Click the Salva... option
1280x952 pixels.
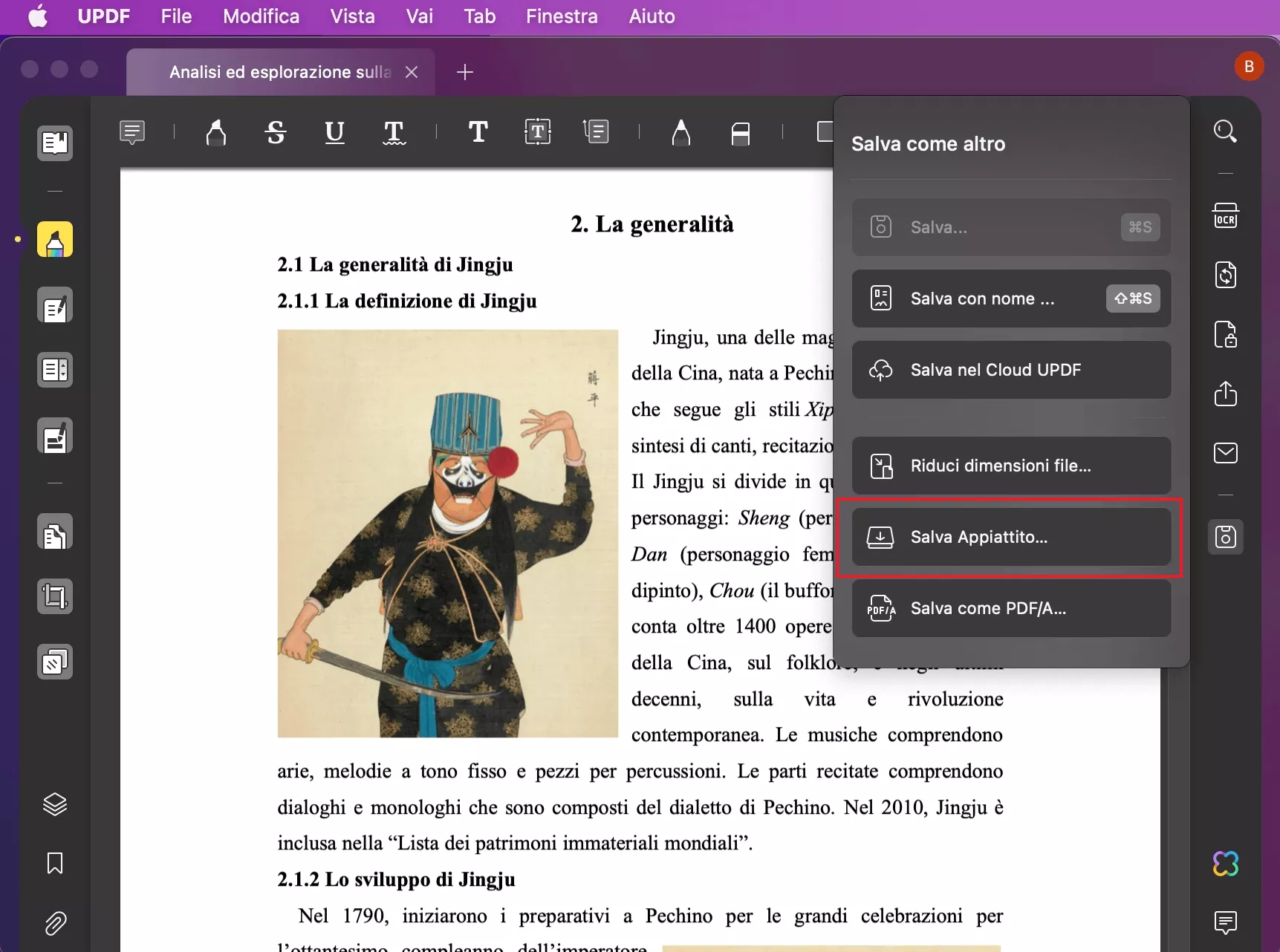[1011, 227]
